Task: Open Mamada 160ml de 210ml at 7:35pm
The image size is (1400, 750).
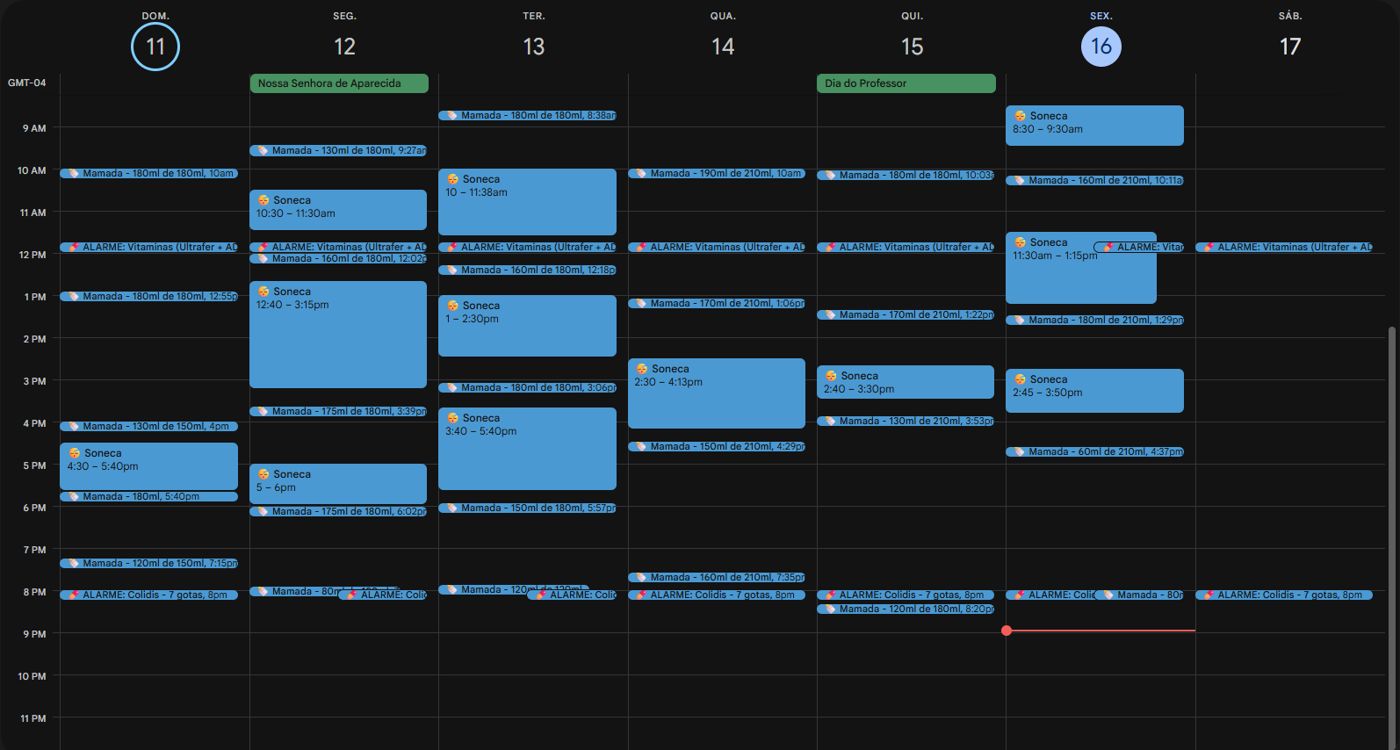Action: pyautogui.click(x=717, y=578)
